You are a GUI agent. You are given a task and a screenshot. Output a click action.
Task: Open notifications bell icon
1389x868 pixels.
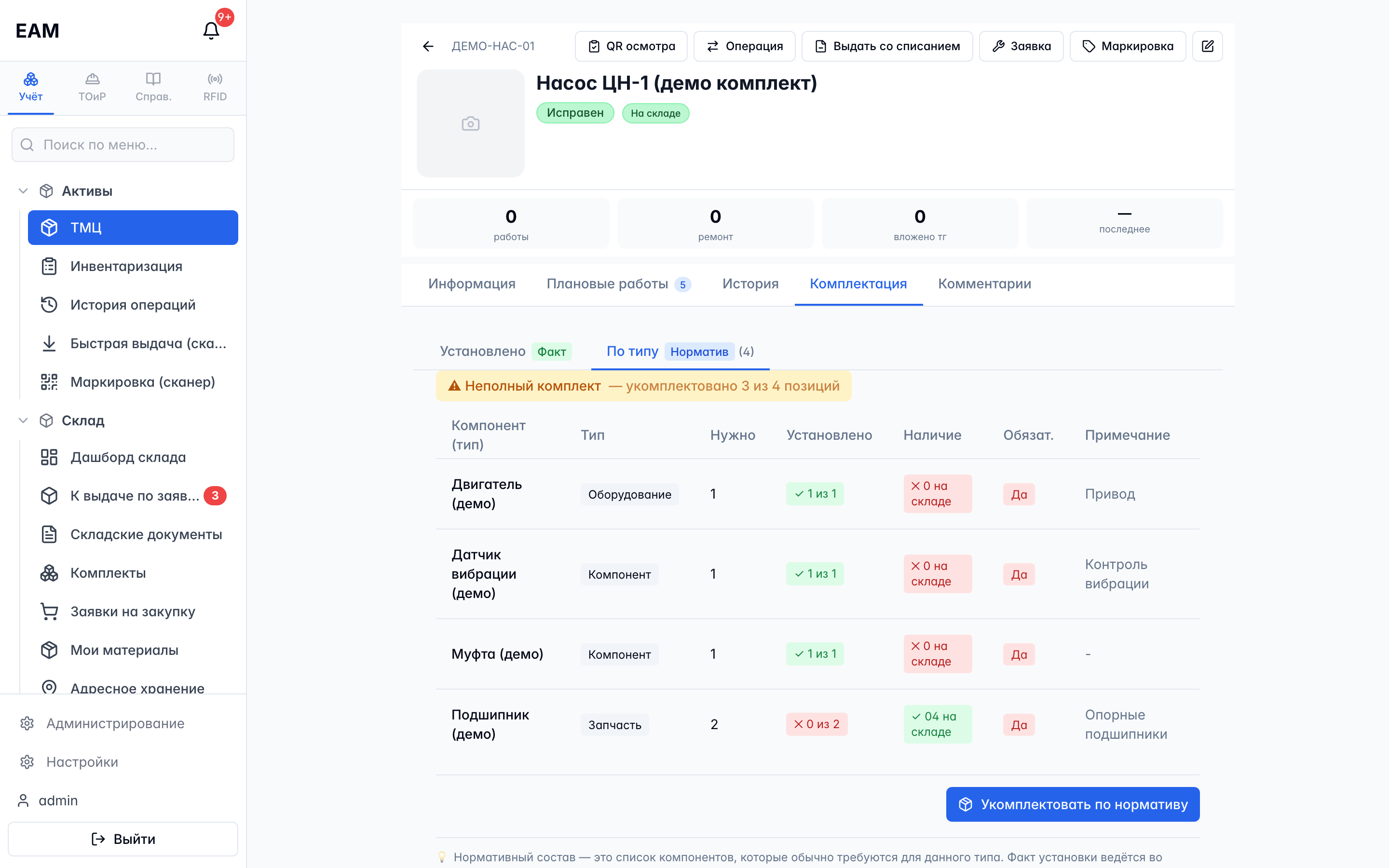(x=211, y=30)
